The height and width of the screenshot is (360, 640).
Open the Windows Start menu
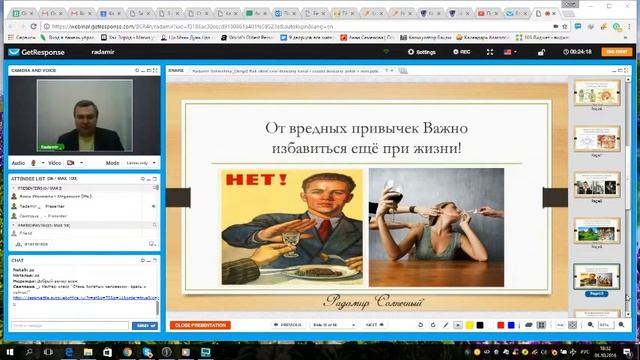click(10, 352)
